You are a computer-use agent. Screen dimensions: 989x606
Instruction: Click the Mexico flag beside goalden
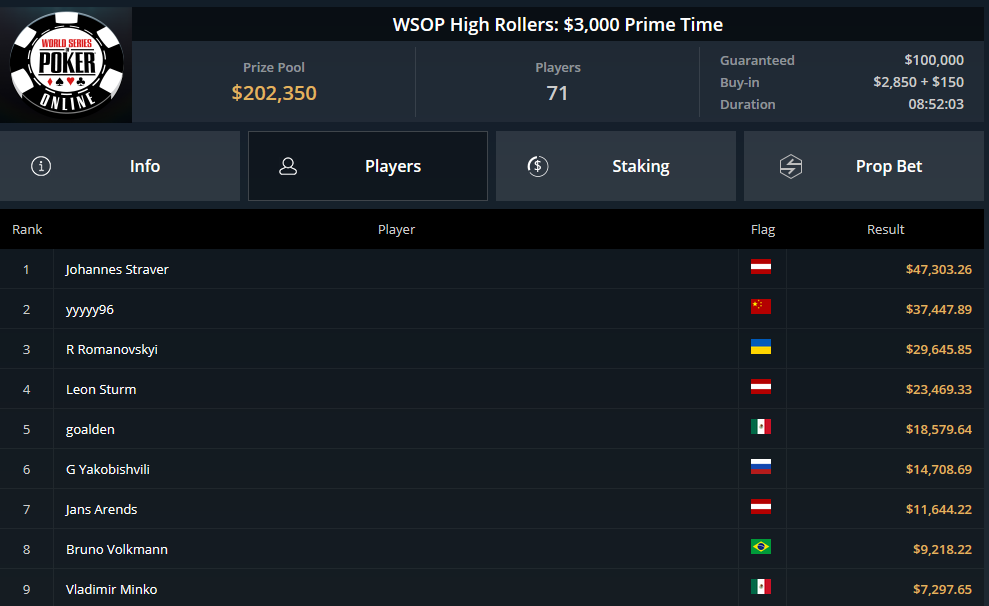coord(761,427)
